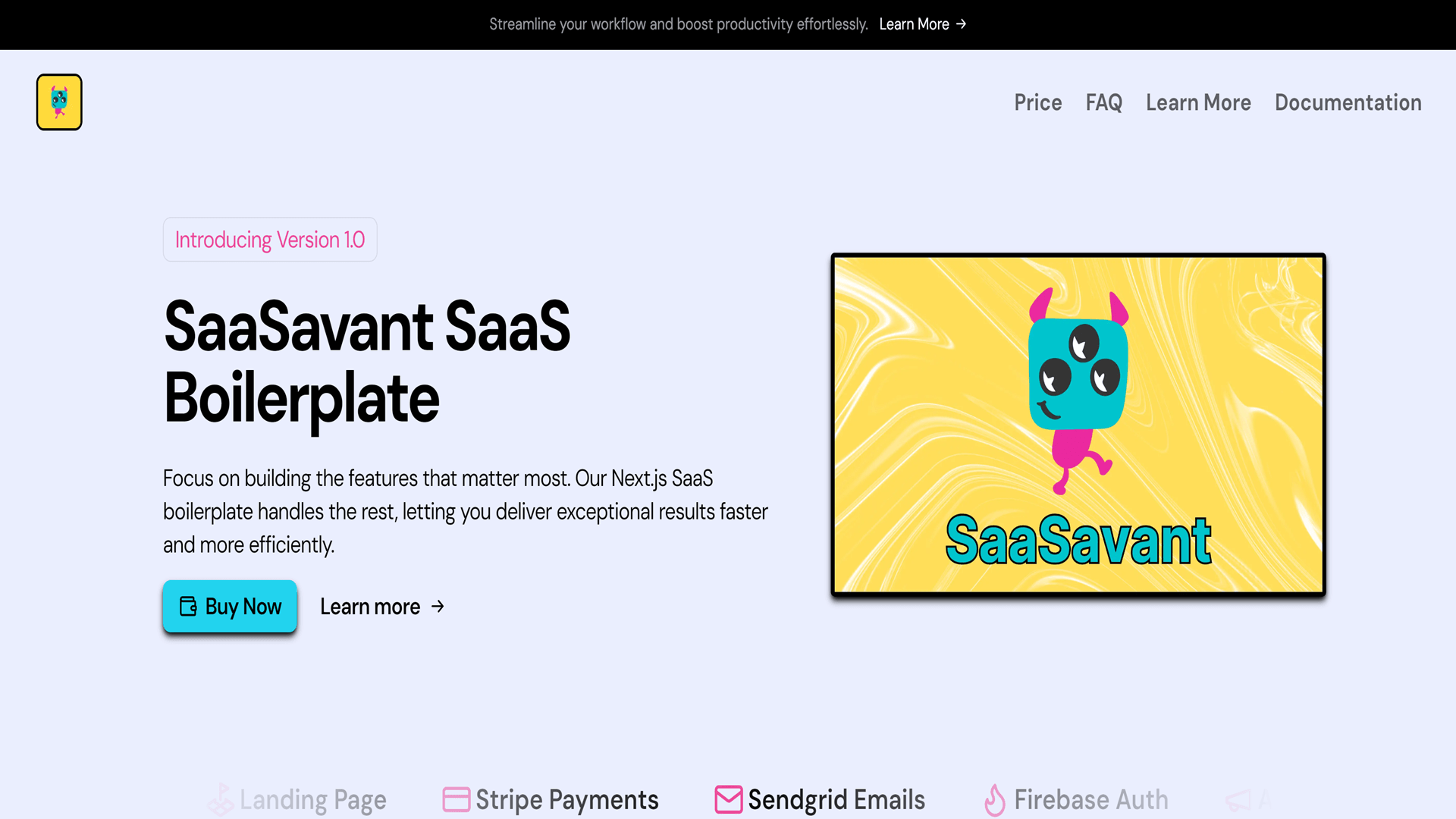Click the Learn more arrow icon in hero
1456x819 pixels.
tap(438, 605)
